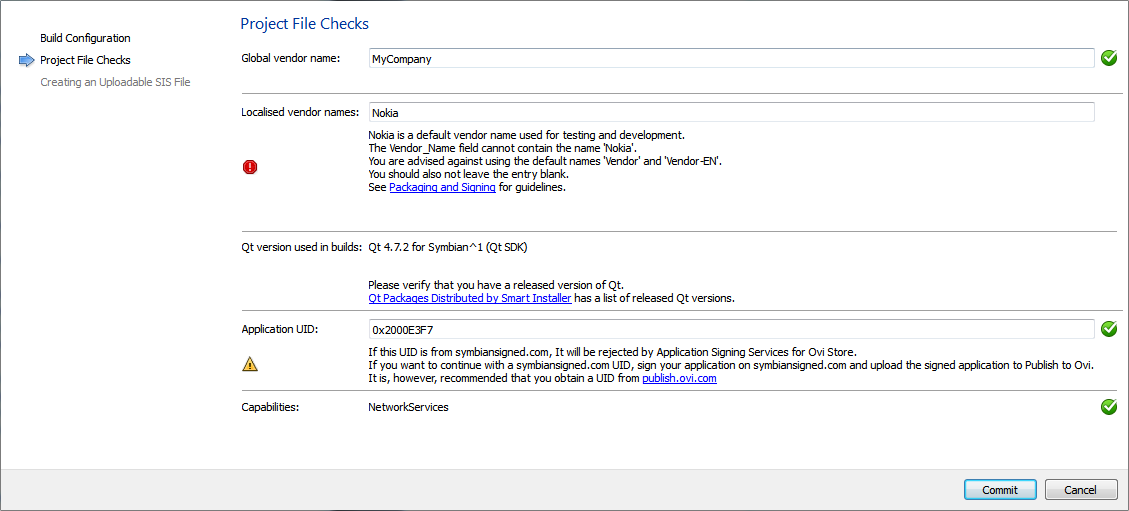
Task: Click 'If this UID is from symbiansigned.com' text
Action: click(x=613, y=352)
